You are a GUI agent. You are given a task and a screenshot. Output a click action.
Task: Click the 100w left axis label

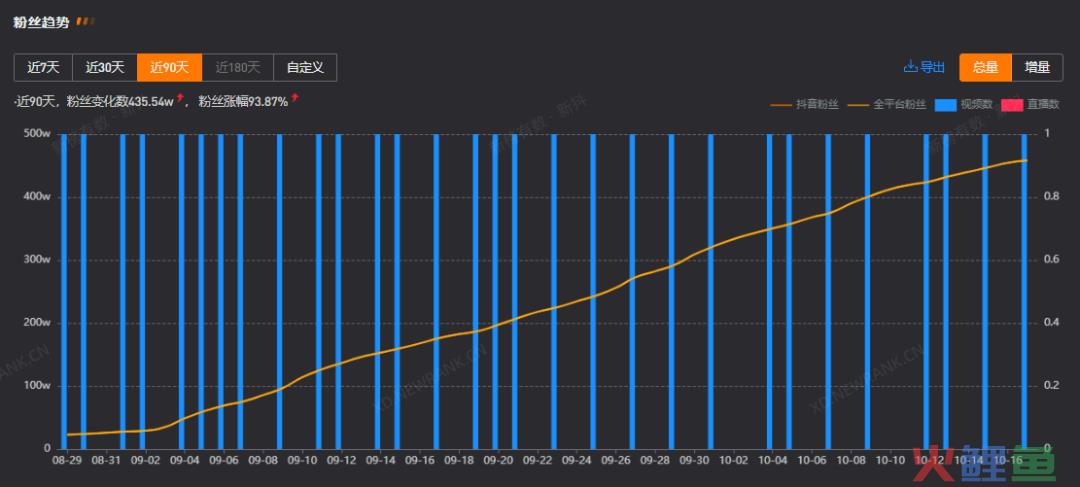[x=39, y=386]
